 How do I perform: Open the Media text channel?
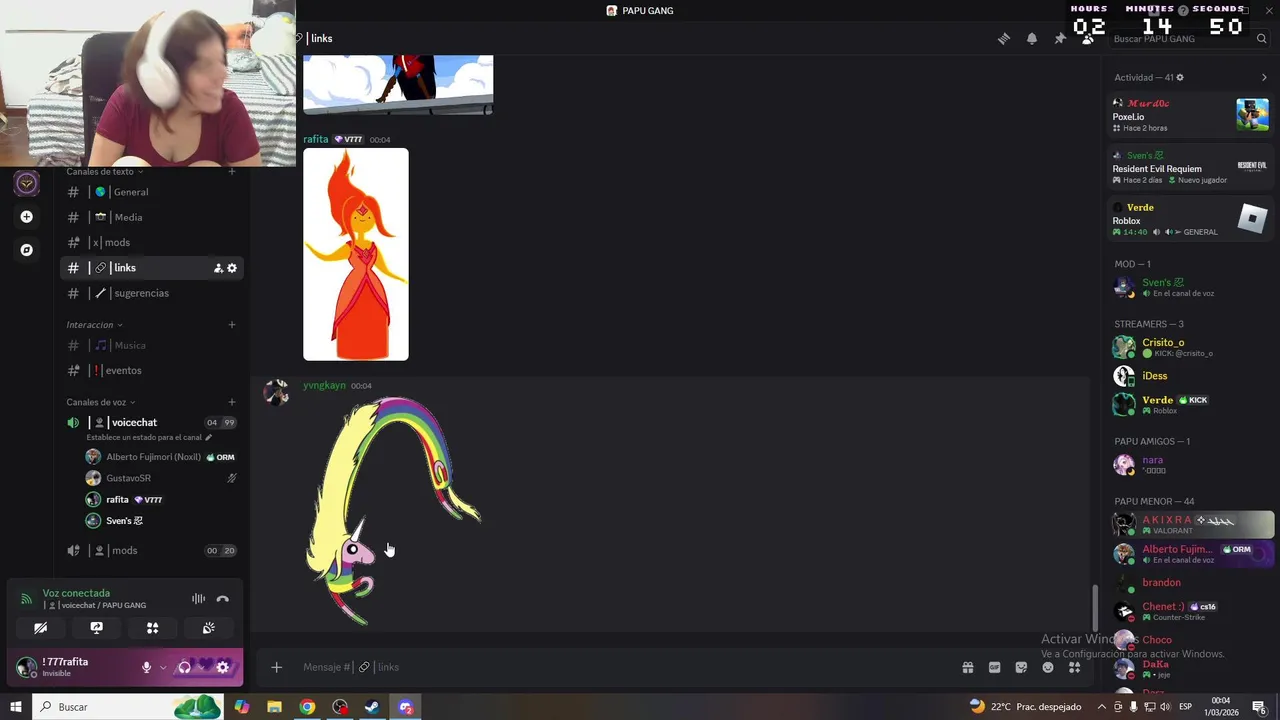(152, 217)
